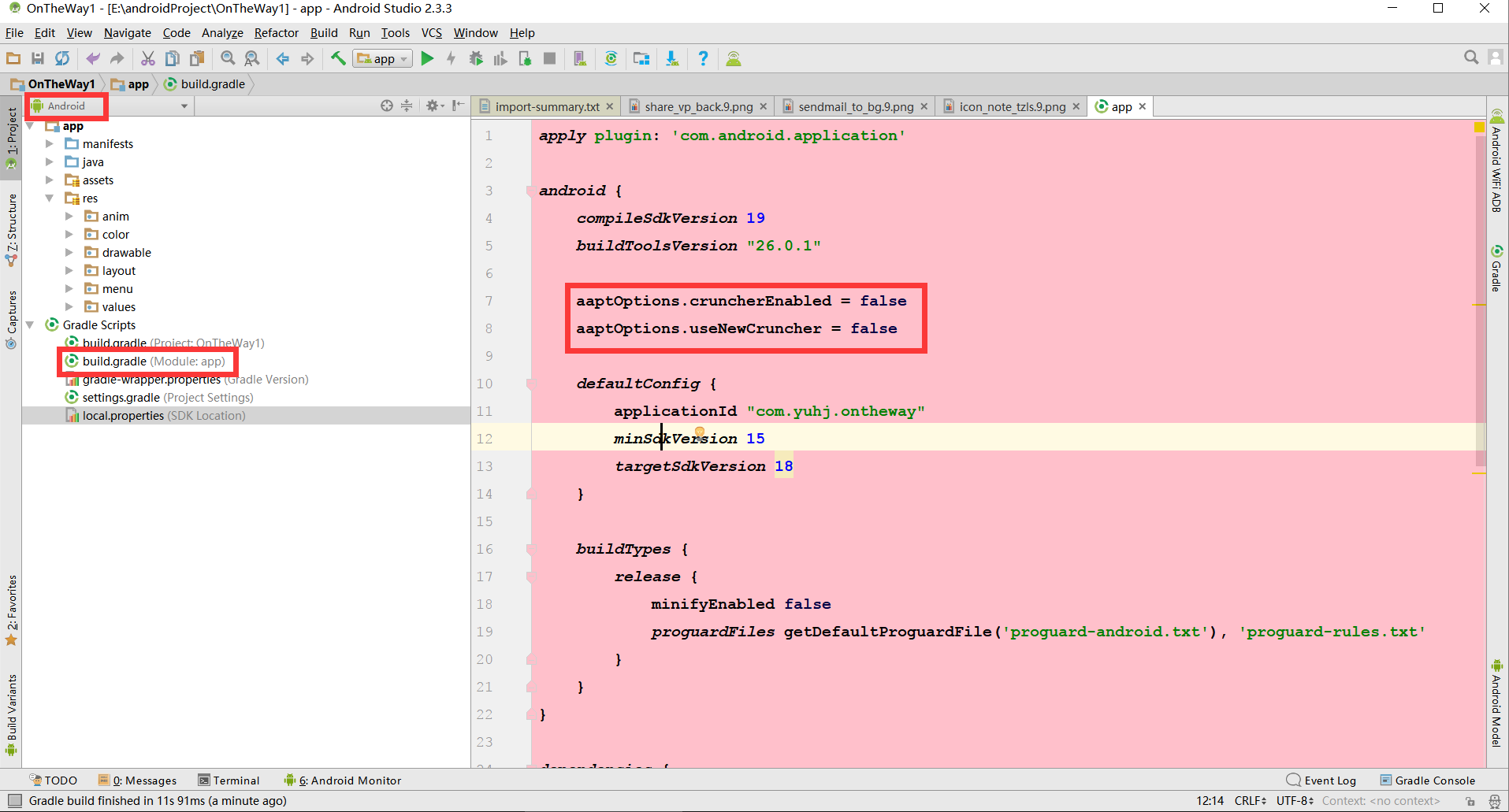This screenshot has height=812, width=1509.
Task: Expand the java folder
Action: click(x=50, y=161)
